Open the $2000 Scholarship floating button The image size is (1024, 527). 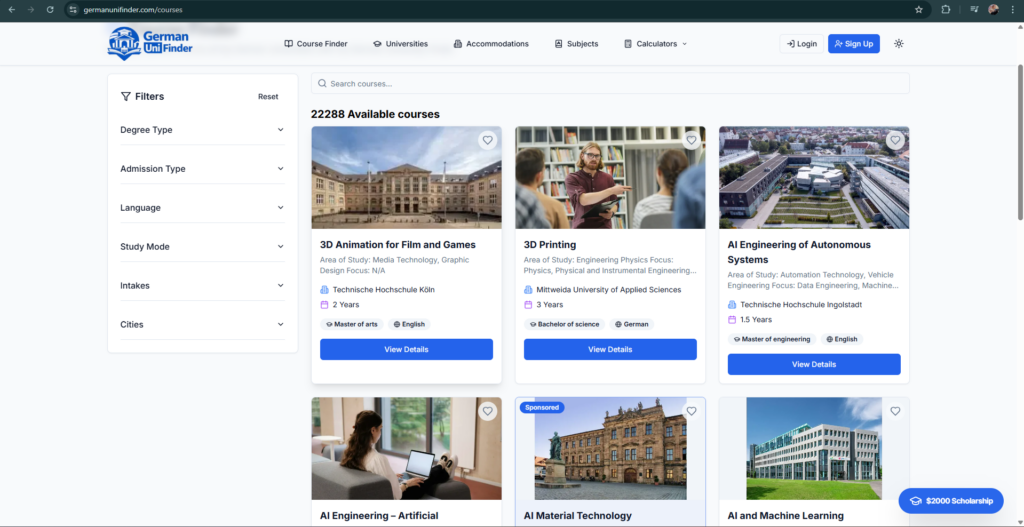pyautogui.click(x=951, y=501)
